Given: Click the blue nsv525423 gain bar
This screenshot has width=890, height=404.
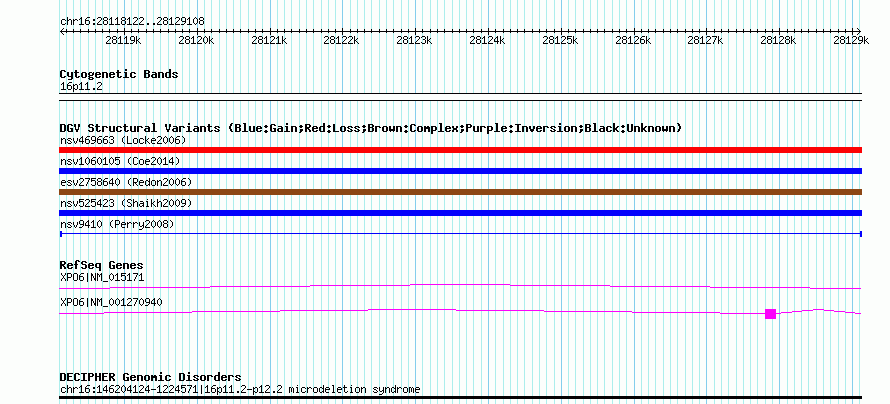Looking at the screenshot, I should pyautogui.click(x=460, y=213).
